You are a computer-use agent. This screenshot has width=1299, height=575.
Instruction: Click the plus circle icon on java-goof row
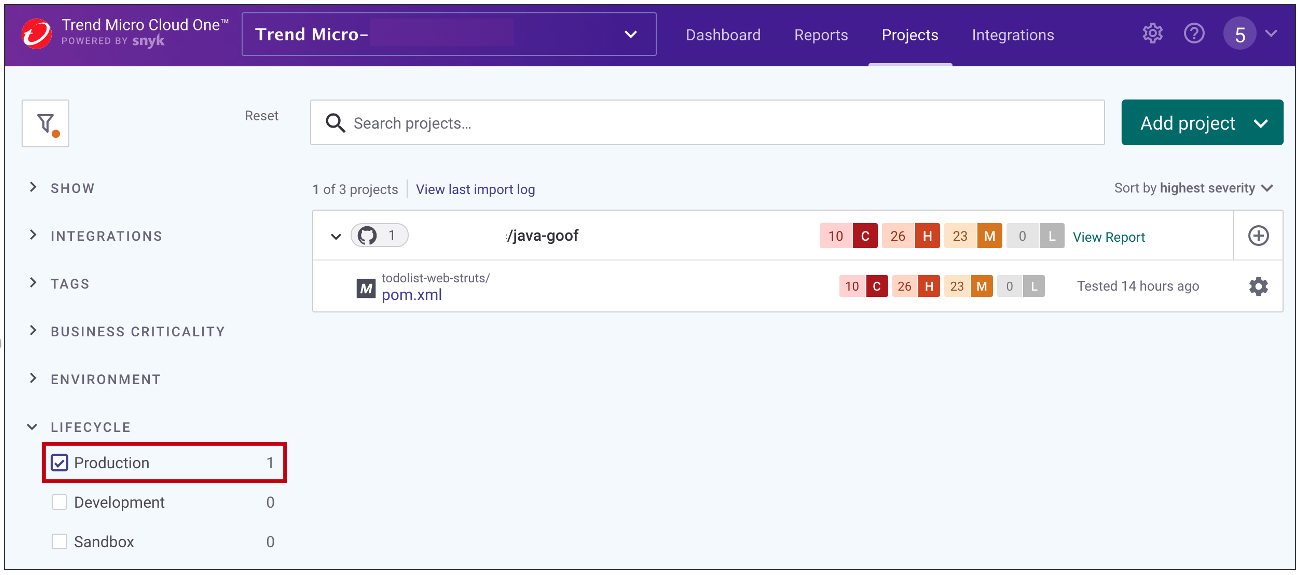[1258, 236]
